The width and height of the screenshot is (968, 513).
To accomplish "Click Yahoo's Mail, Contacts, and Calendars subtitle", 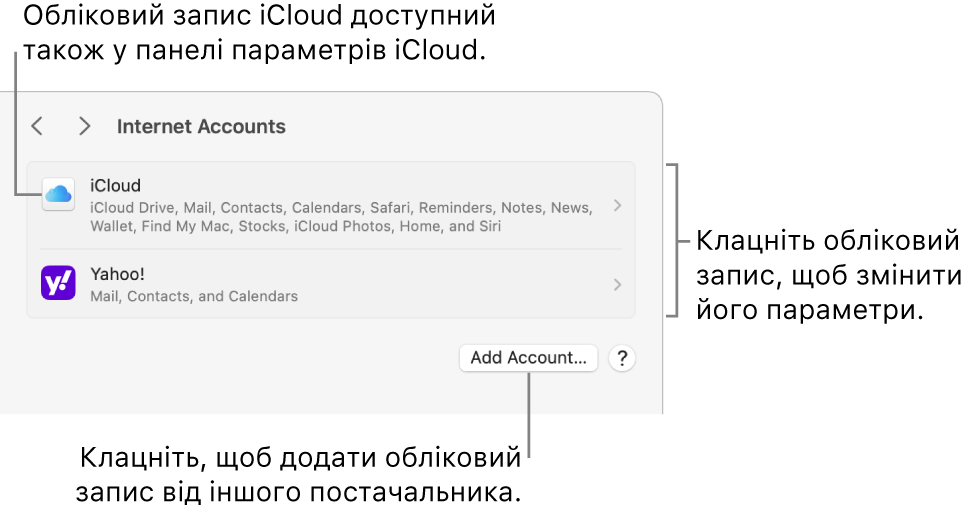I will 194,296.
